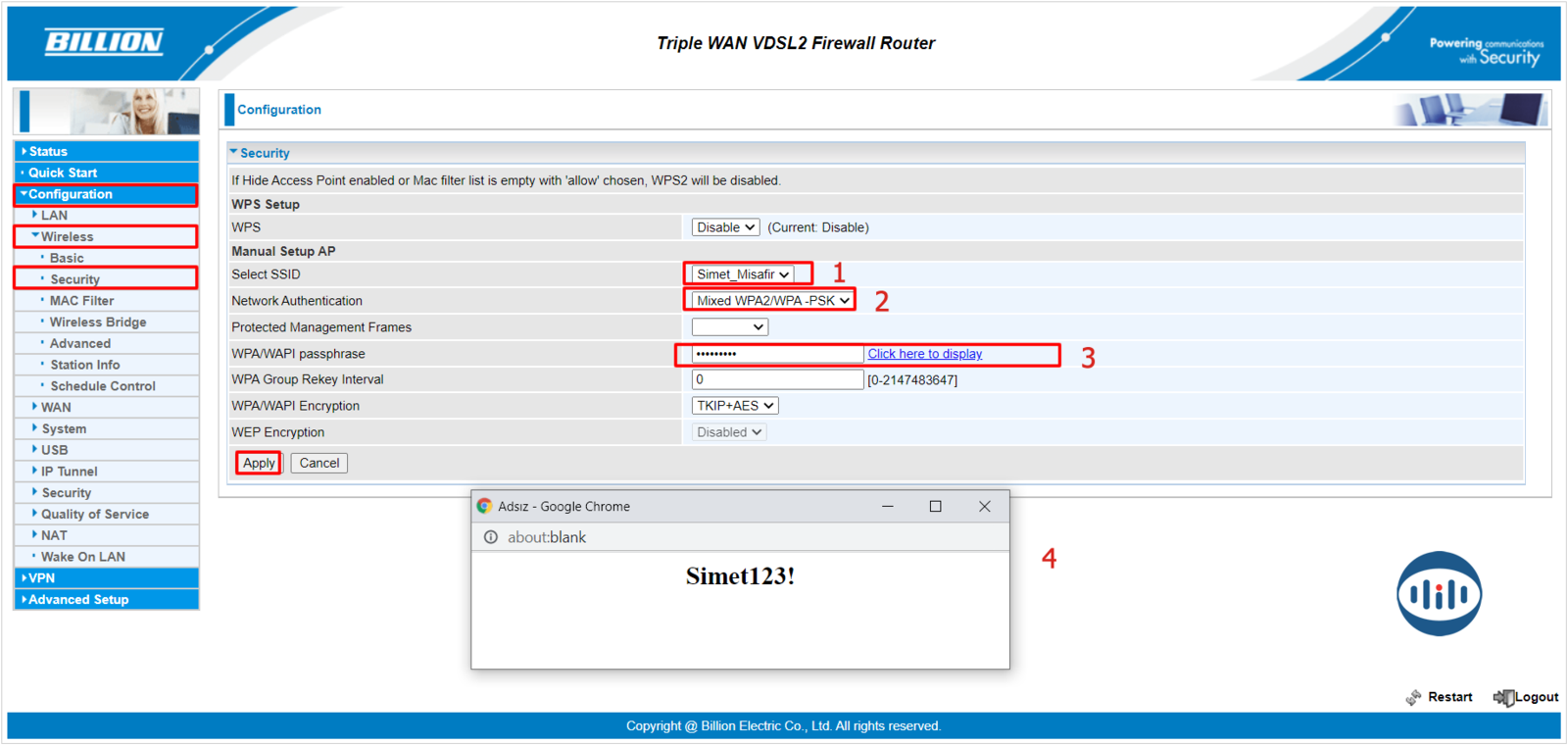Screen dimensions: 1568x746
Task: Click the Logout icon
Action: coord(1502,697)
